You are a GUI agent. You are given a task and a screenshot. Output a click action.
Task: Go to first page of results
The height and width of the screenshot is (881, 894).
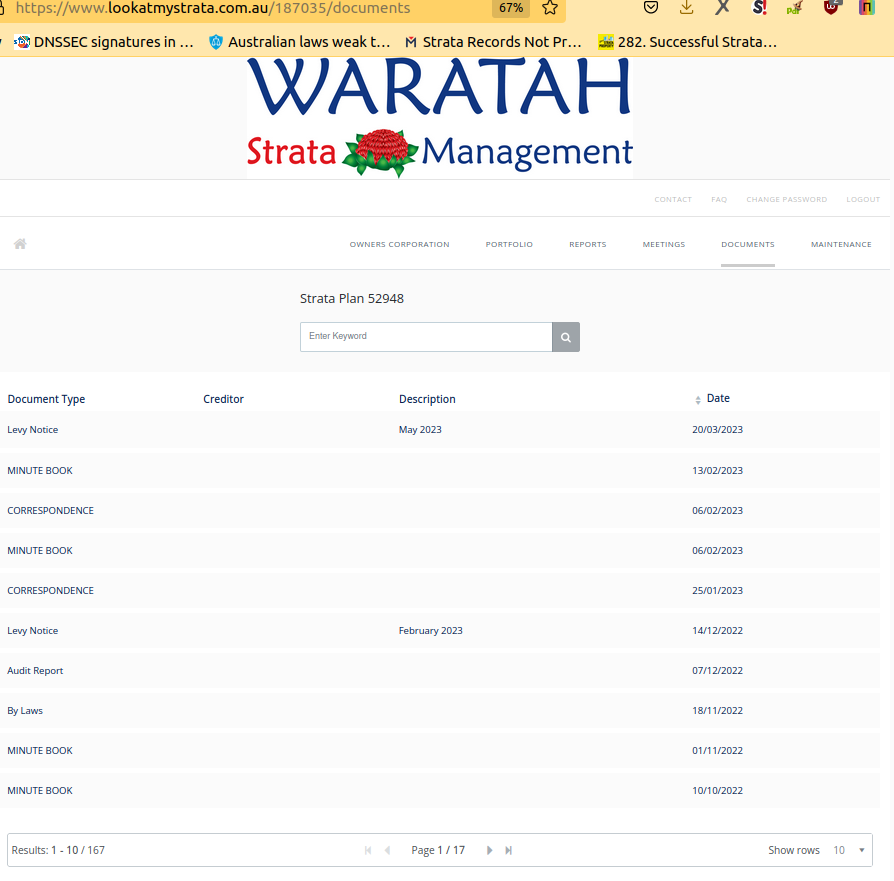click(368, 850)
